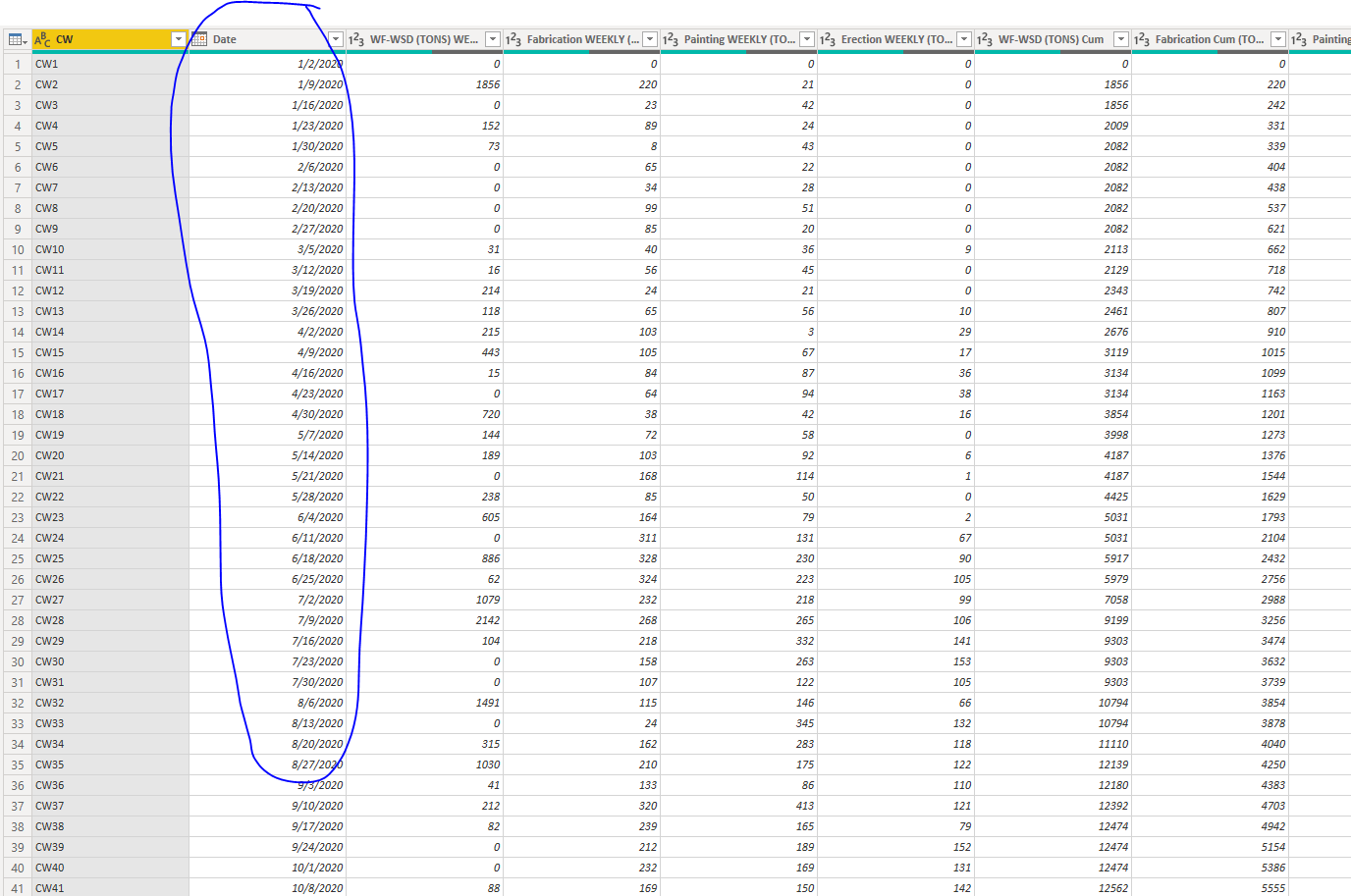
Task: Click the CW41 cell
Action: (110, 888)
